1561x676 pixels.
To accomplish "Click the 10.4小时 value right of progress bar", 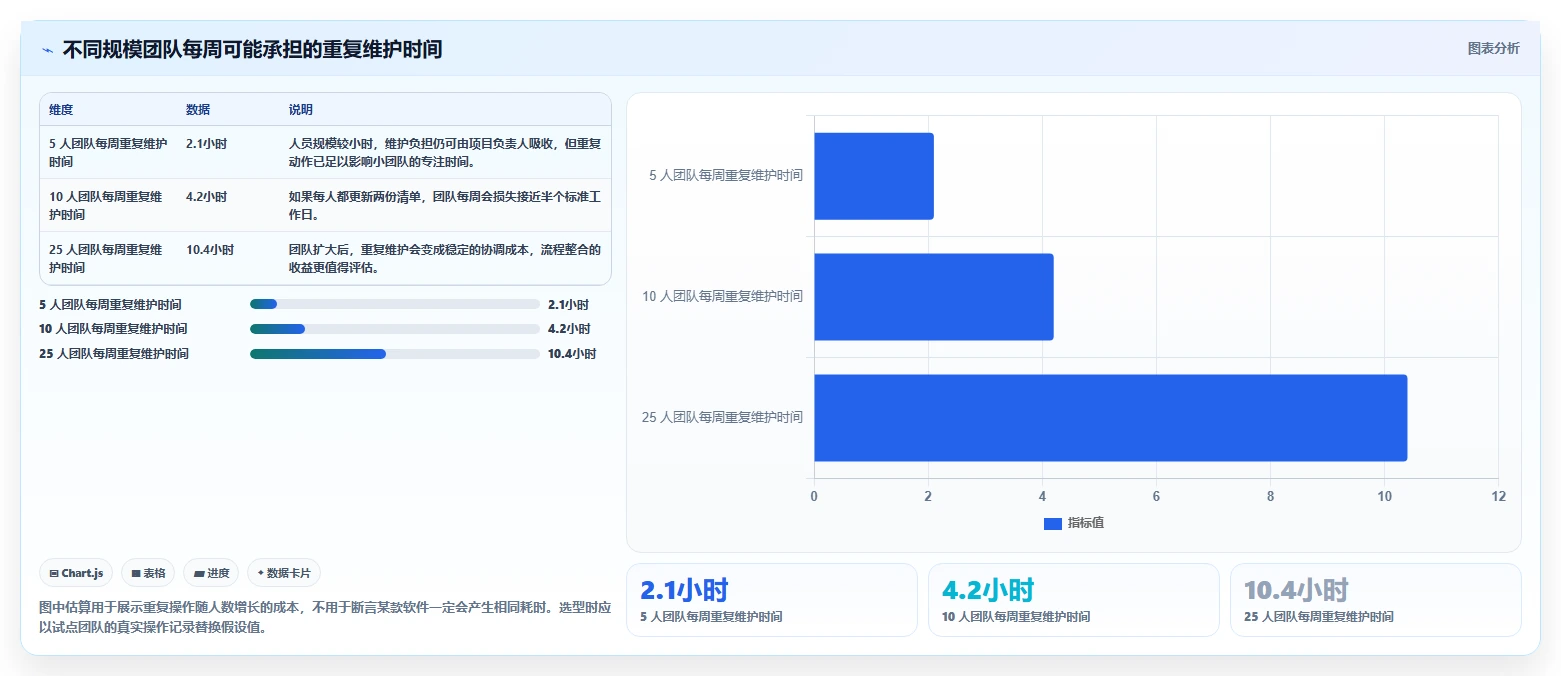I will point(572,354).
